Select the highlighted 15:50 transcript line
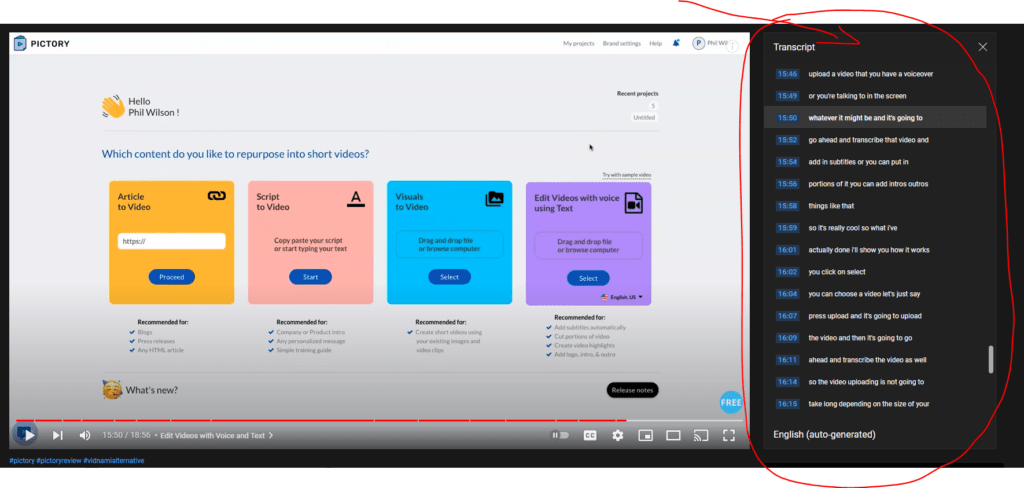 pyautogui.click(x=875, y=118)
